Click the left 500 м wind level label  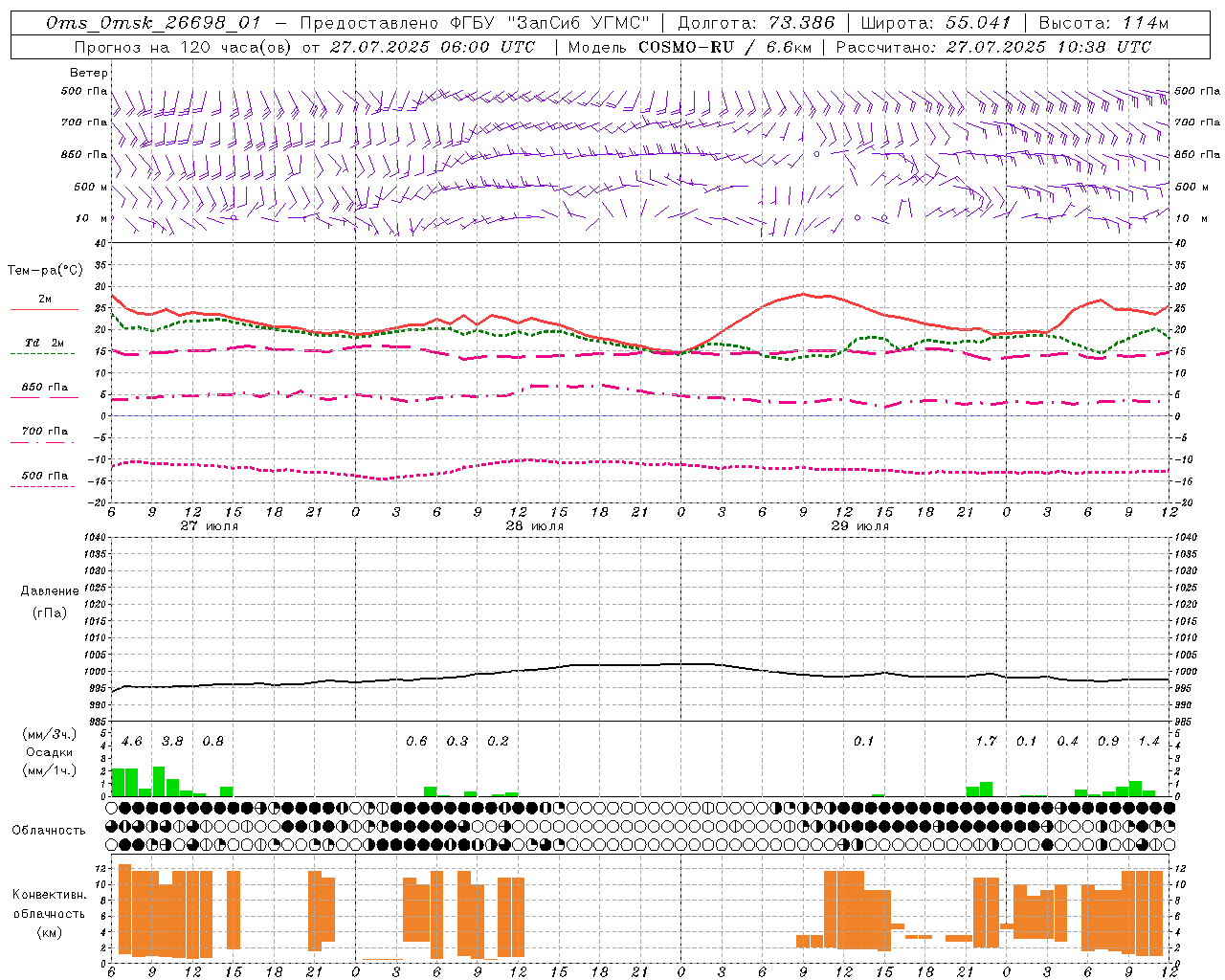tap(91, 187)
